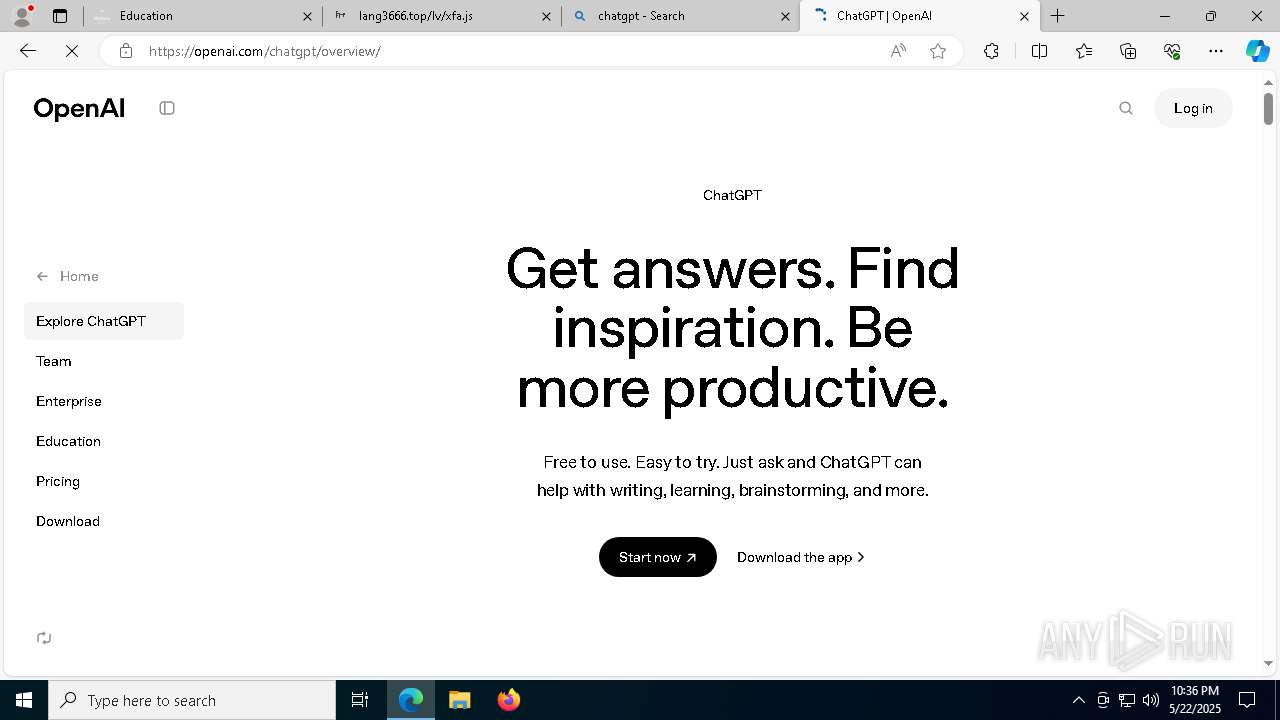Open the Education sidebar item
Screen dimensions: 1280x720
click(x=68, y=441)
